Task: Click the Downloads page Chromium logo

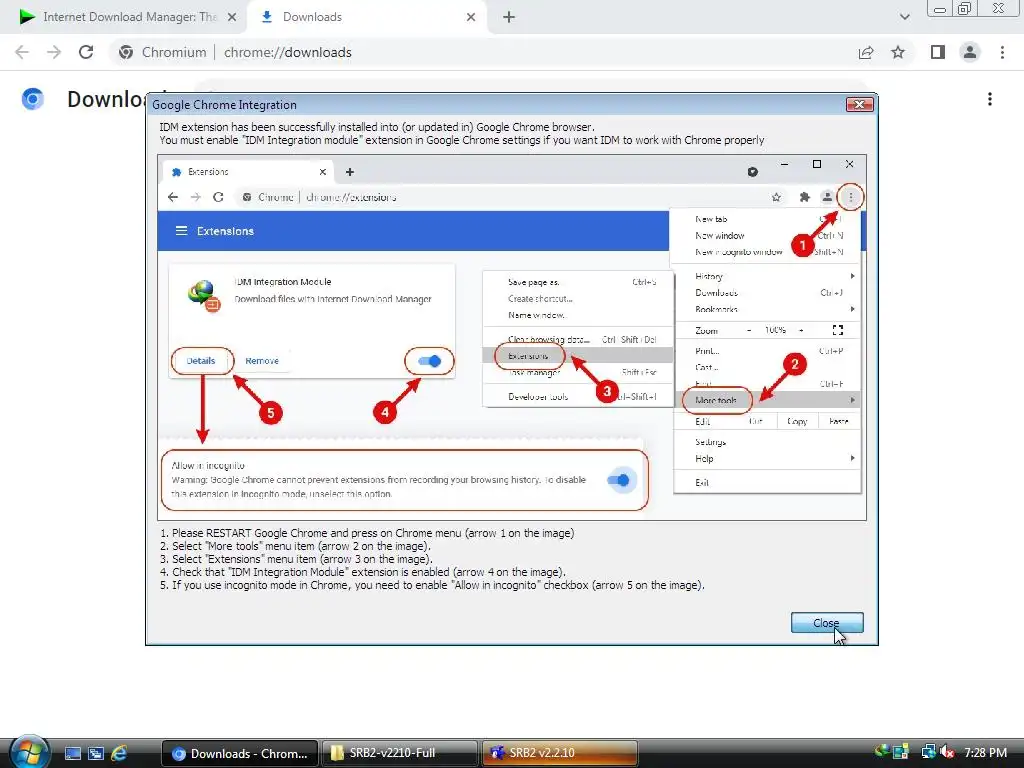Action: tap(32, 99)
